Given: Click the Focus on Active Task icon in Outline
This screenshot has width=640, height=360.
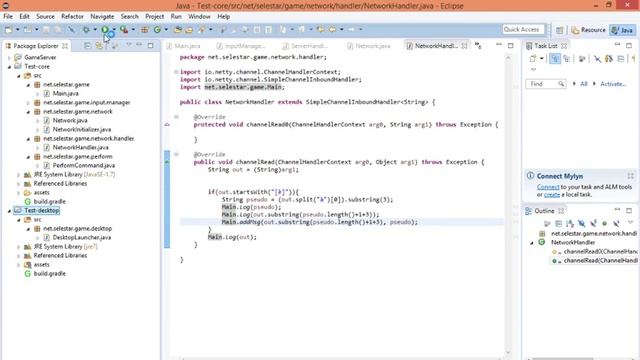Looking at the screenshot, I should [547, 223].
